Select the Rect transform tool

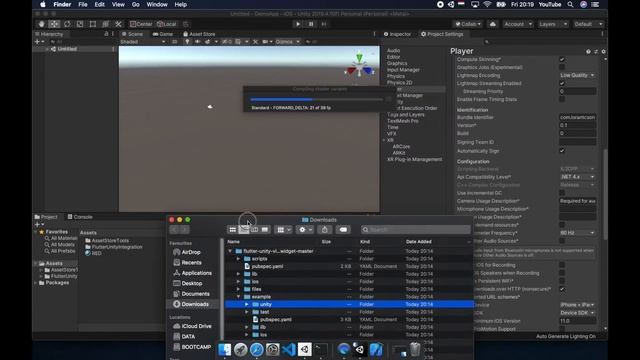click(x=93, y=24)
